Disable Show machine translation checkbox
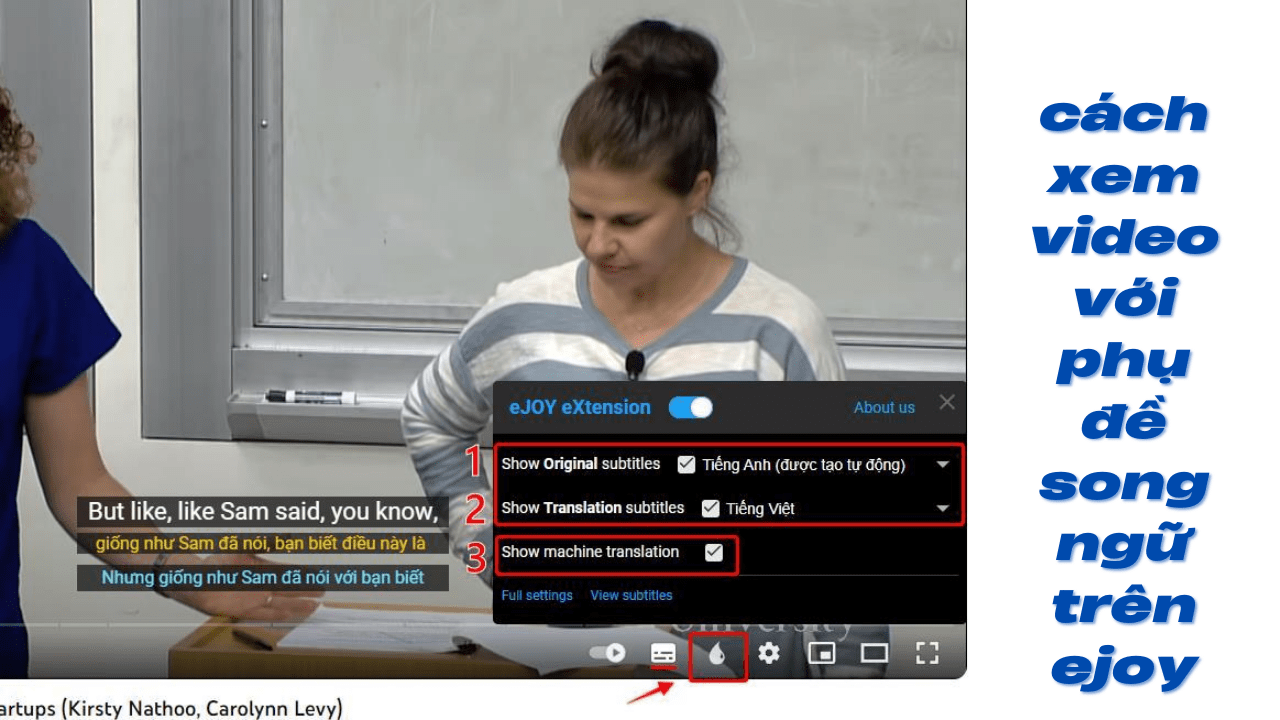This screenshot has width=1280, height=720. (713, 552)
